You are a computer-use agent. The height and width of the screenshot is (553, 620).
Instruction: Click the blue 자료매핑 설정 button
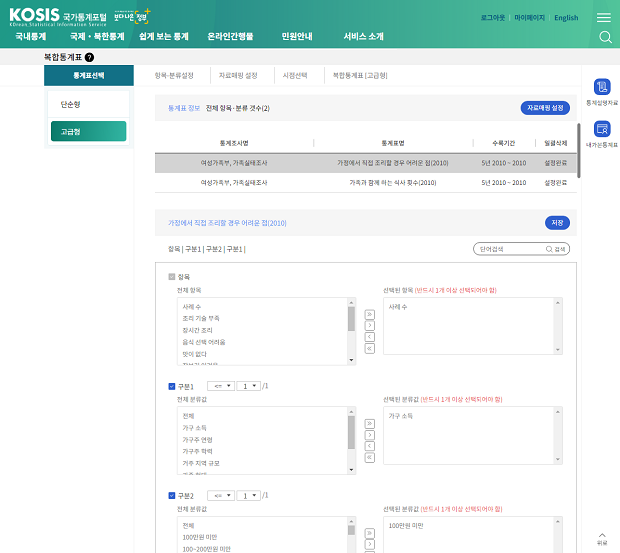pyautogui.click(x=545, y=108)
